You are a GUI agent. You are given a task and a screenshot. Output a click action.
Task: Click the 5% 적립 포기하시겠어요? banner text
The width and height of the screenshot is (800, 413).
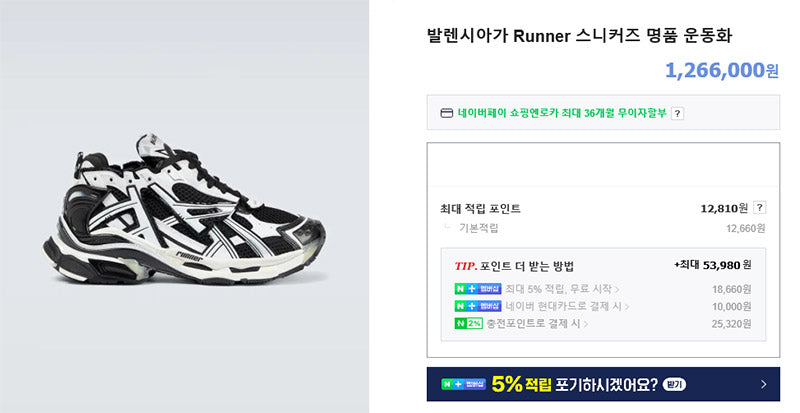[x=574, y=384]
